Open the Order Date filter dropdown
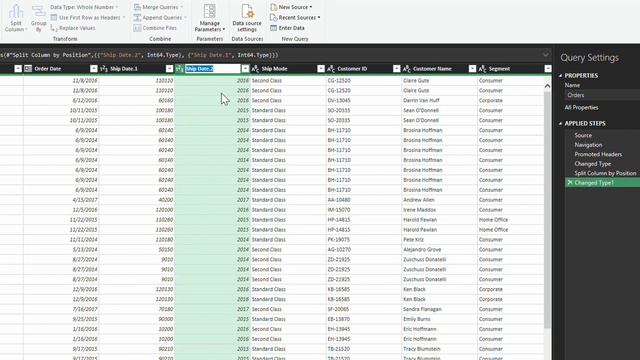640x360 pixels. (93, 69)
